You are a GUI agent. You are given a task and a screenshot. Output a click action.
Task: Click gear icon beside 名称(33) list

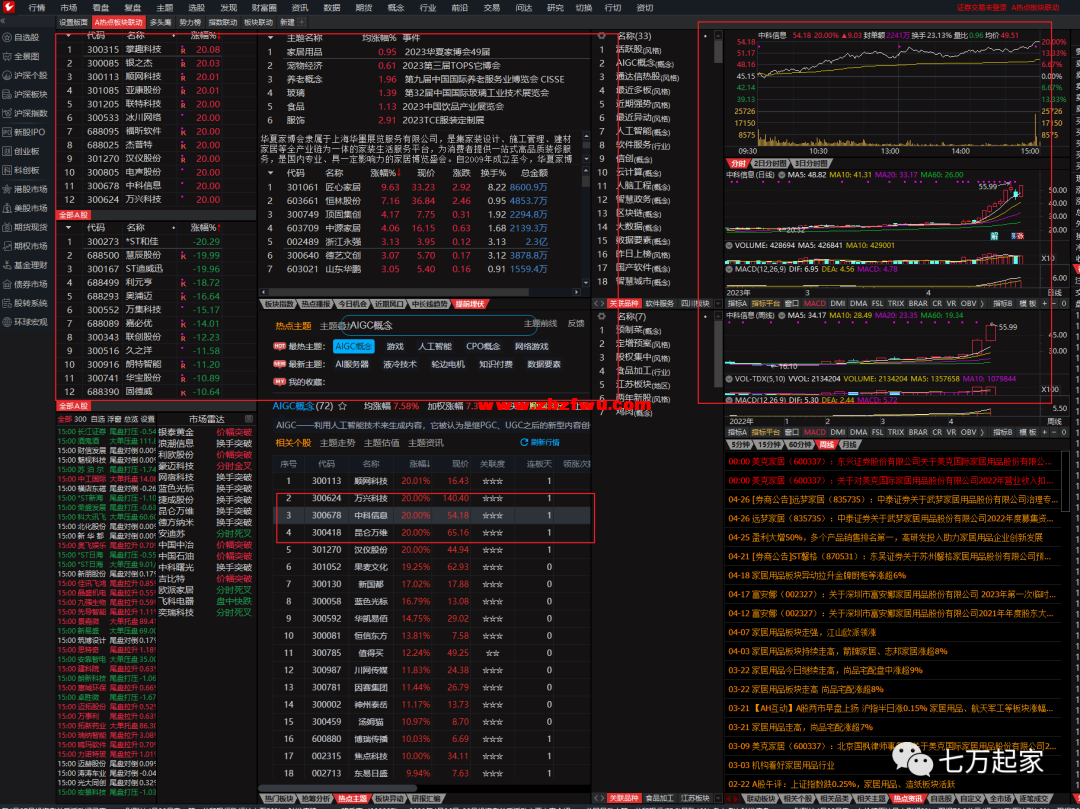(x=601, y=35)
